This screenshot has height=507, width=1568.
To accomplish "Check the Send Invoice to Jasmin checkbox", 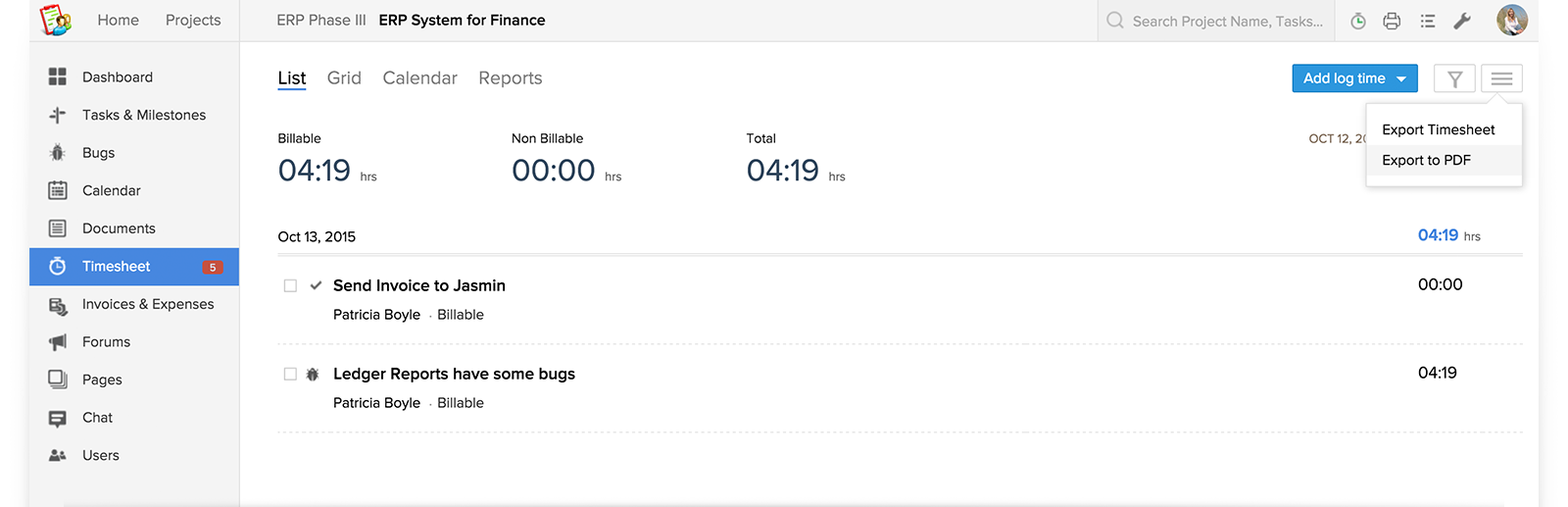I will tap(290, 286).
